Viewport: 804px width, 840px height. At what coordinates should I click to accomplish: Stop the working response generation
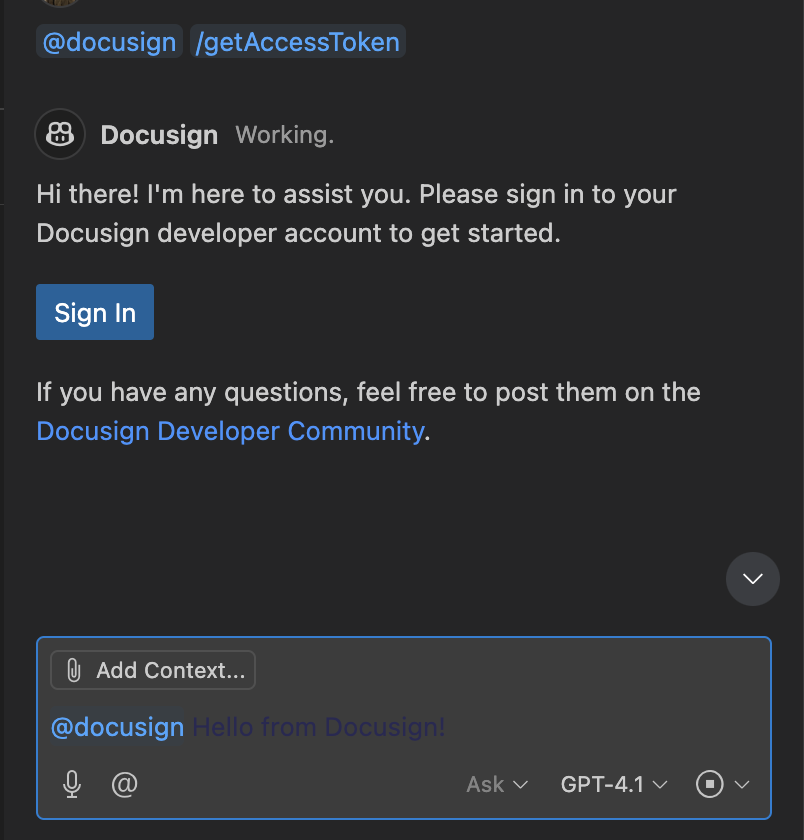tap(712, 784)
